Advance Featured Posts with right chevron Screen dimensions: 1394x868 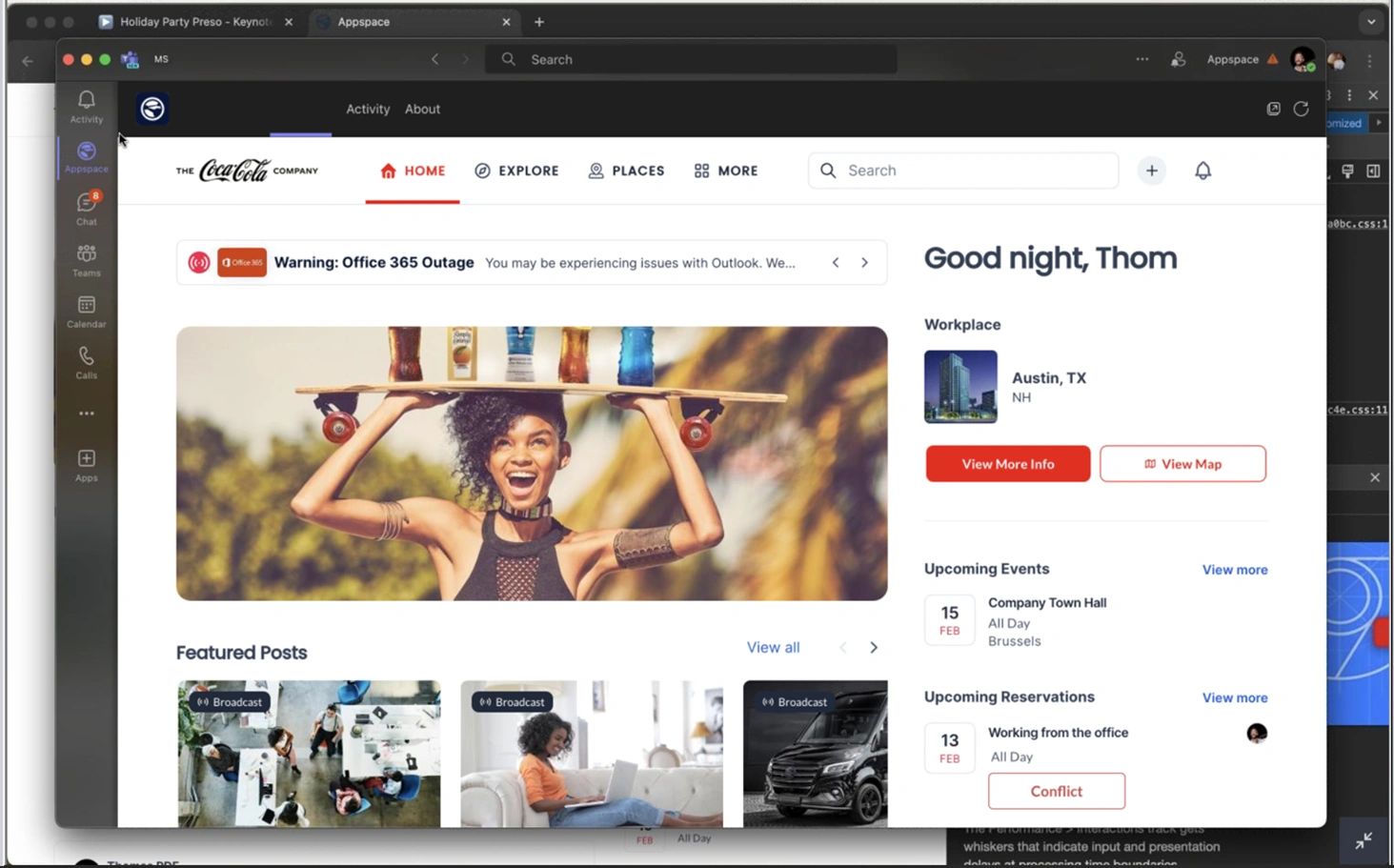pyautogui.click(x=873, y=648)
